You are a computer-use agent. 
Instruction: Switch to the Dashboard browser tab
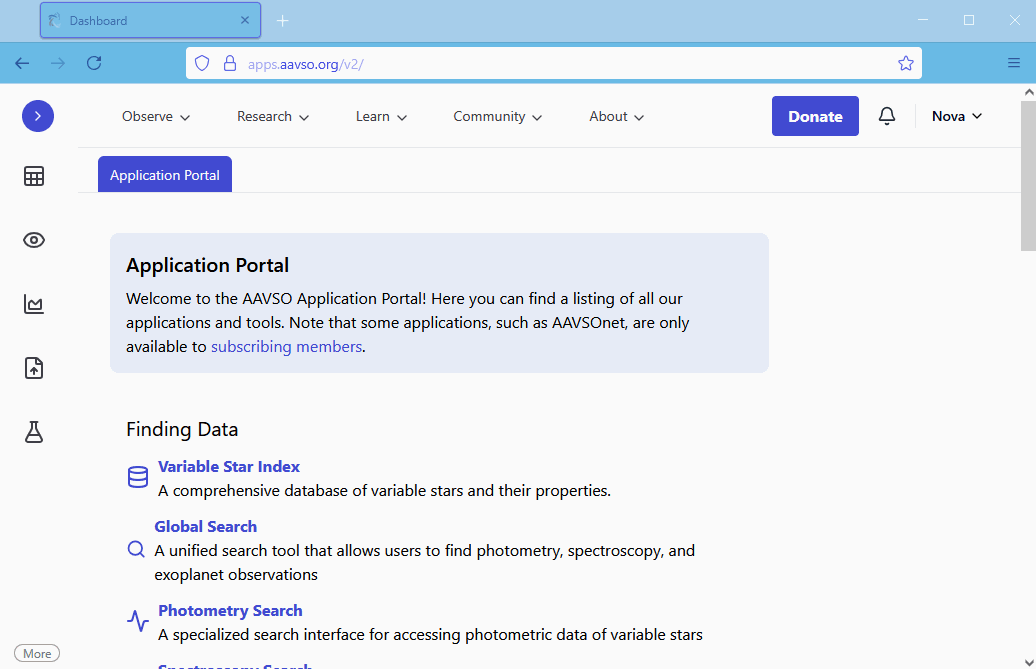coord(151,20)
